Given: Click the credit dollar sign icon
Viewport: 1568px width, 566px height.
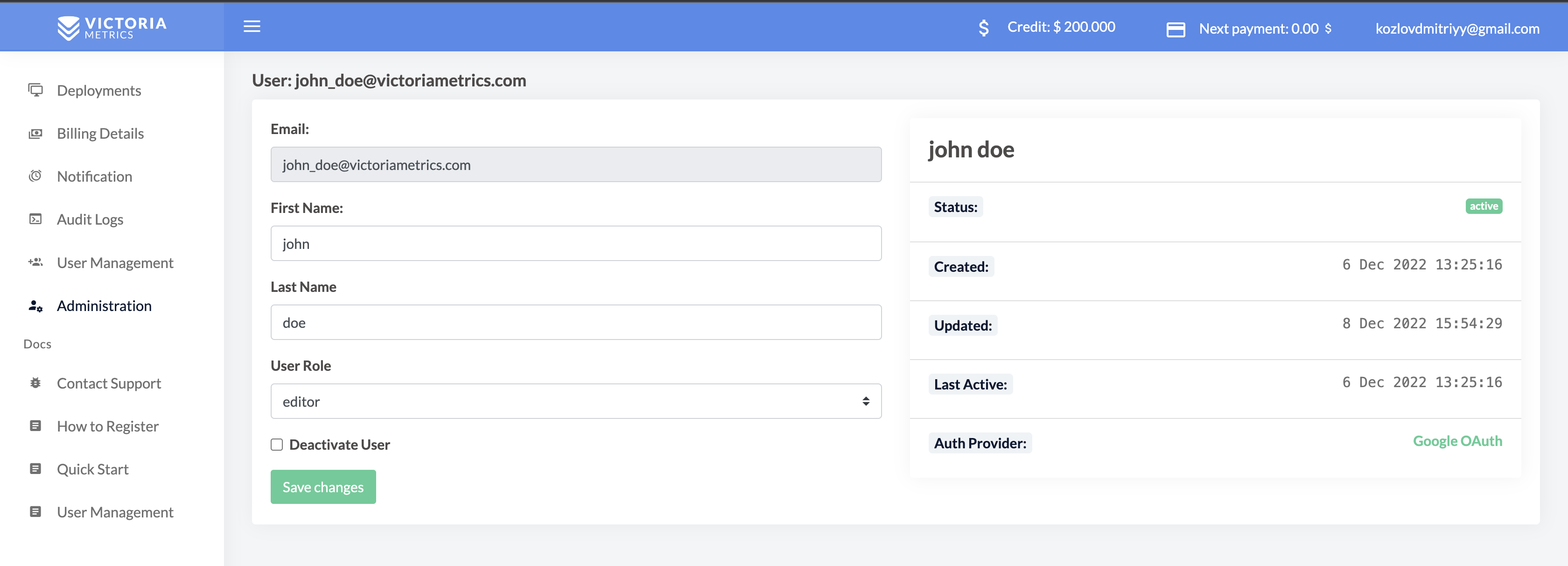Looking at the screenshot, I should [984, 28].
